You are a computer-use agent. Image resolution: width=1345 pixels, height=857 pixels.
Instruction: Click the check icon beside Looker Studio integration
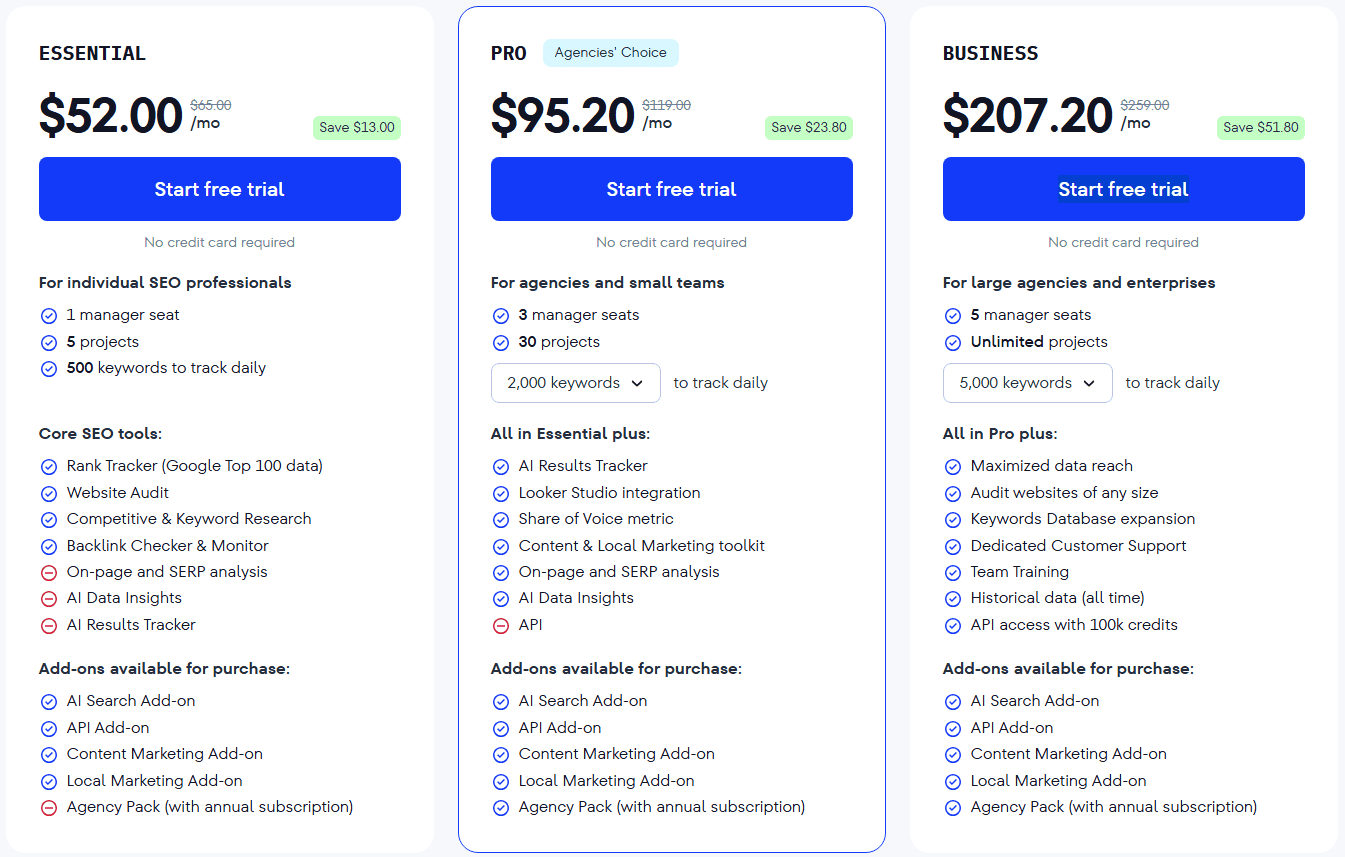501,493
